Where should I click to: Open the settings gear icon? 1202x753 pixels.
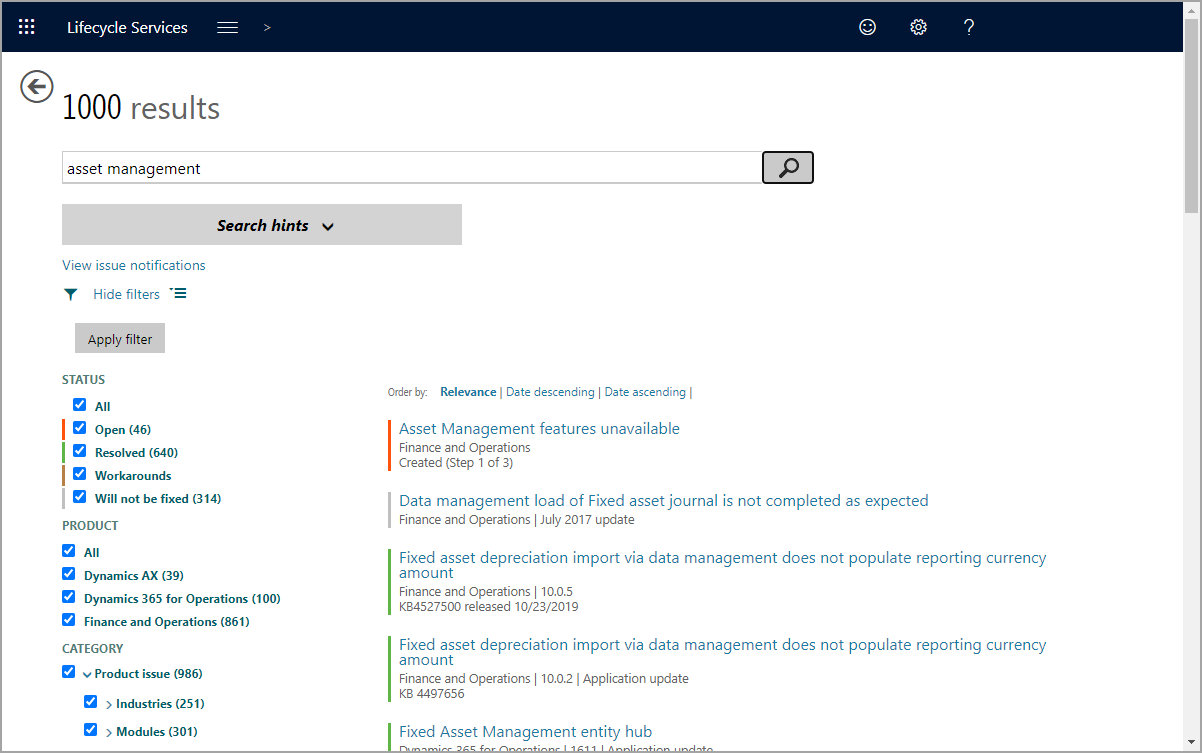[918, 27]
